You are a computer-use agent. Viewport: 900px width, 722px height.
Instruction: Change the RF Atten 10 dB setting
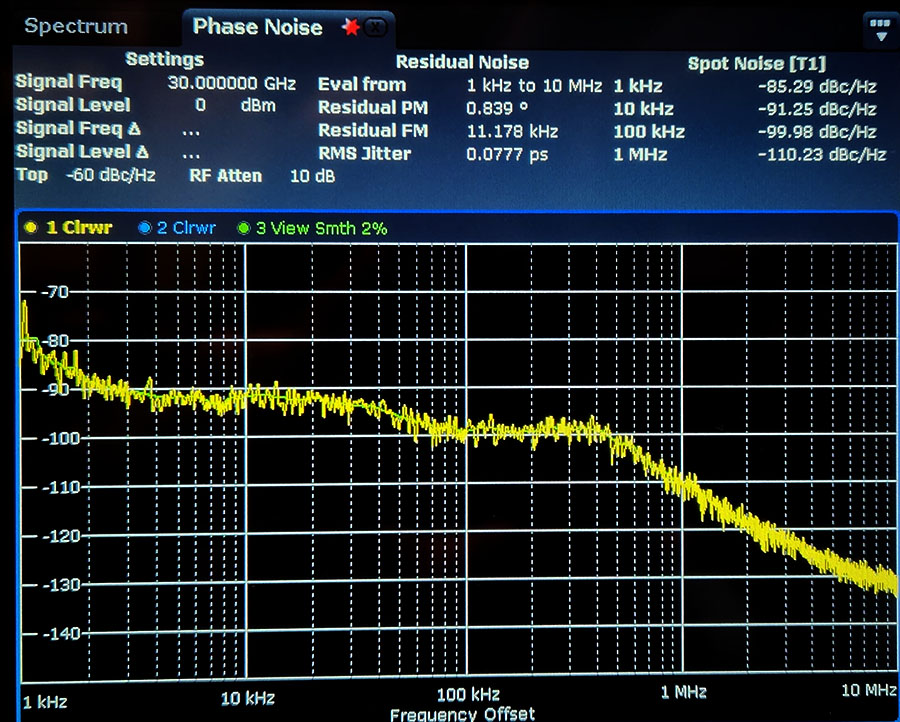262,176
